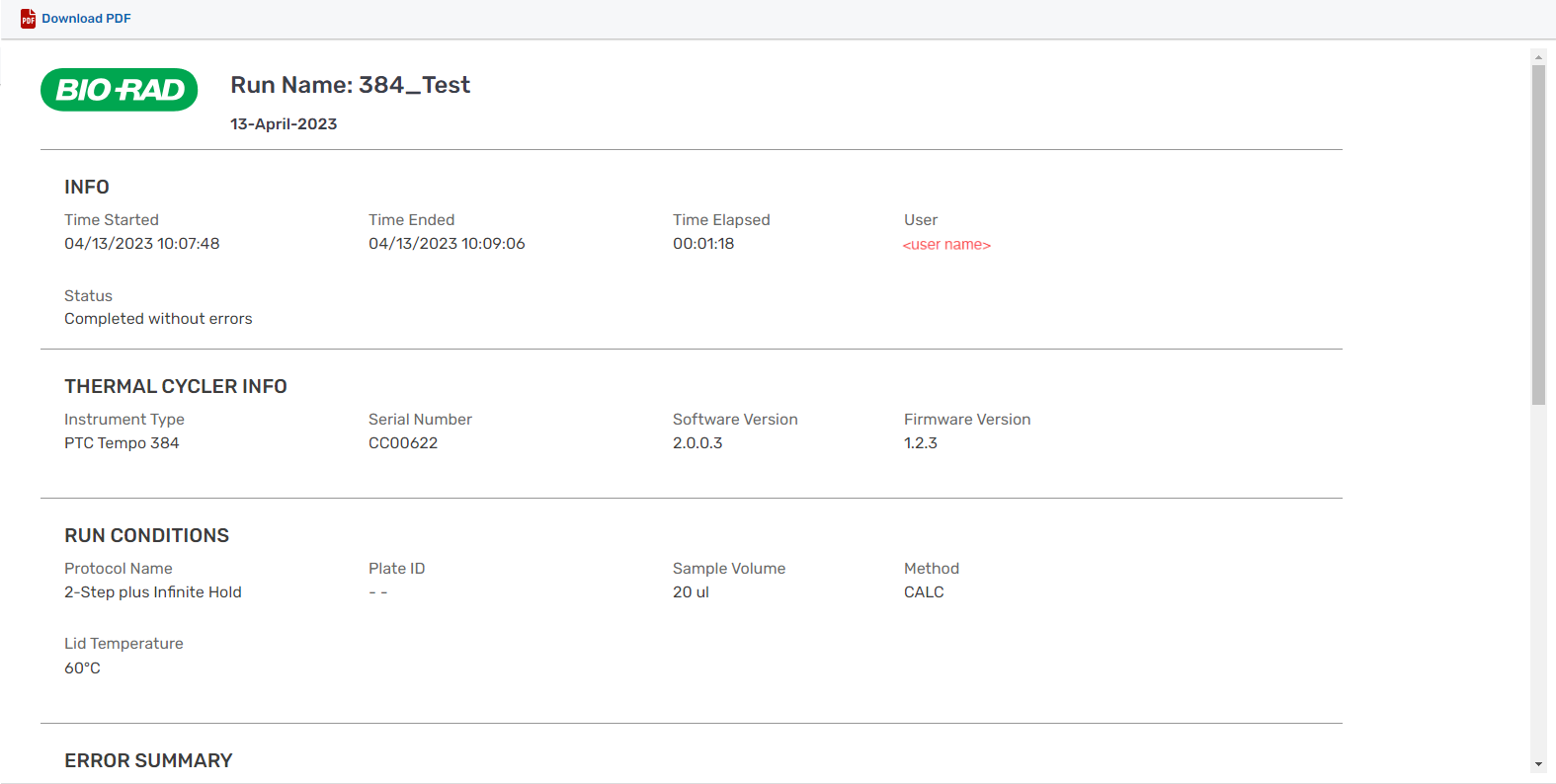Click the firmware version 1.2.3
This screenshot has height=784, width=1556.
point(921,443)
